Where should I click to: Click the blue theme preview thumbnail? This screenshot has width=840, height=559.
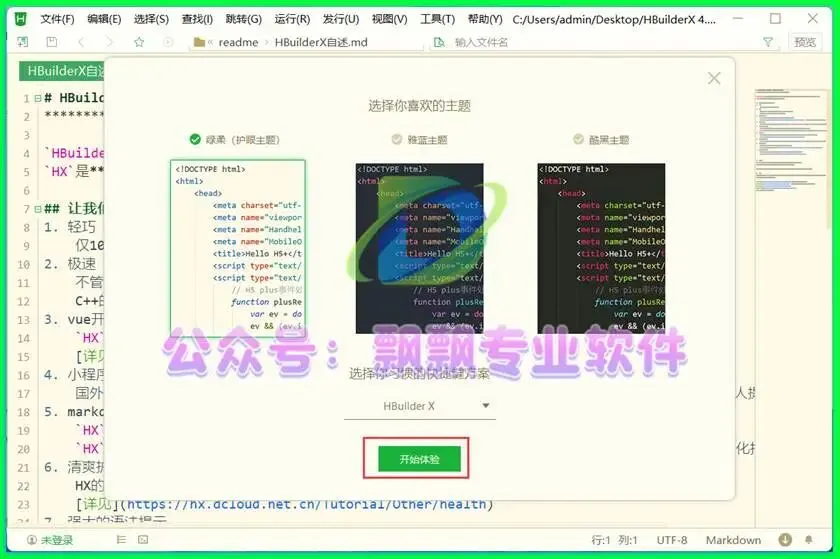[419, 248]
